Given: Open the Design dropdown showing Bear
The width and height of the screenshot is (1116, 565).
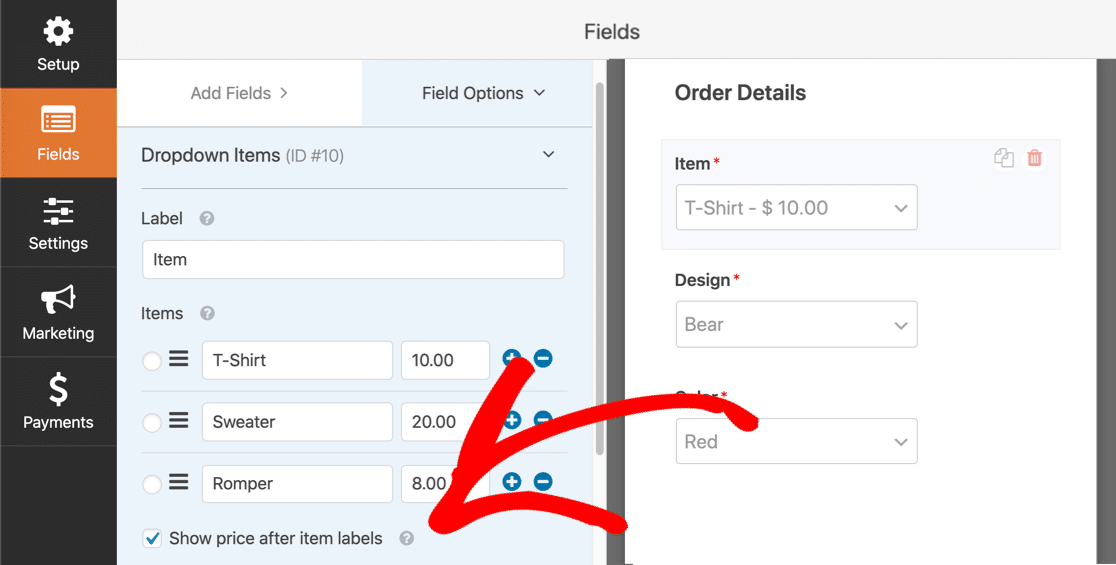Looking at the screenshot, I should point(796,324).
